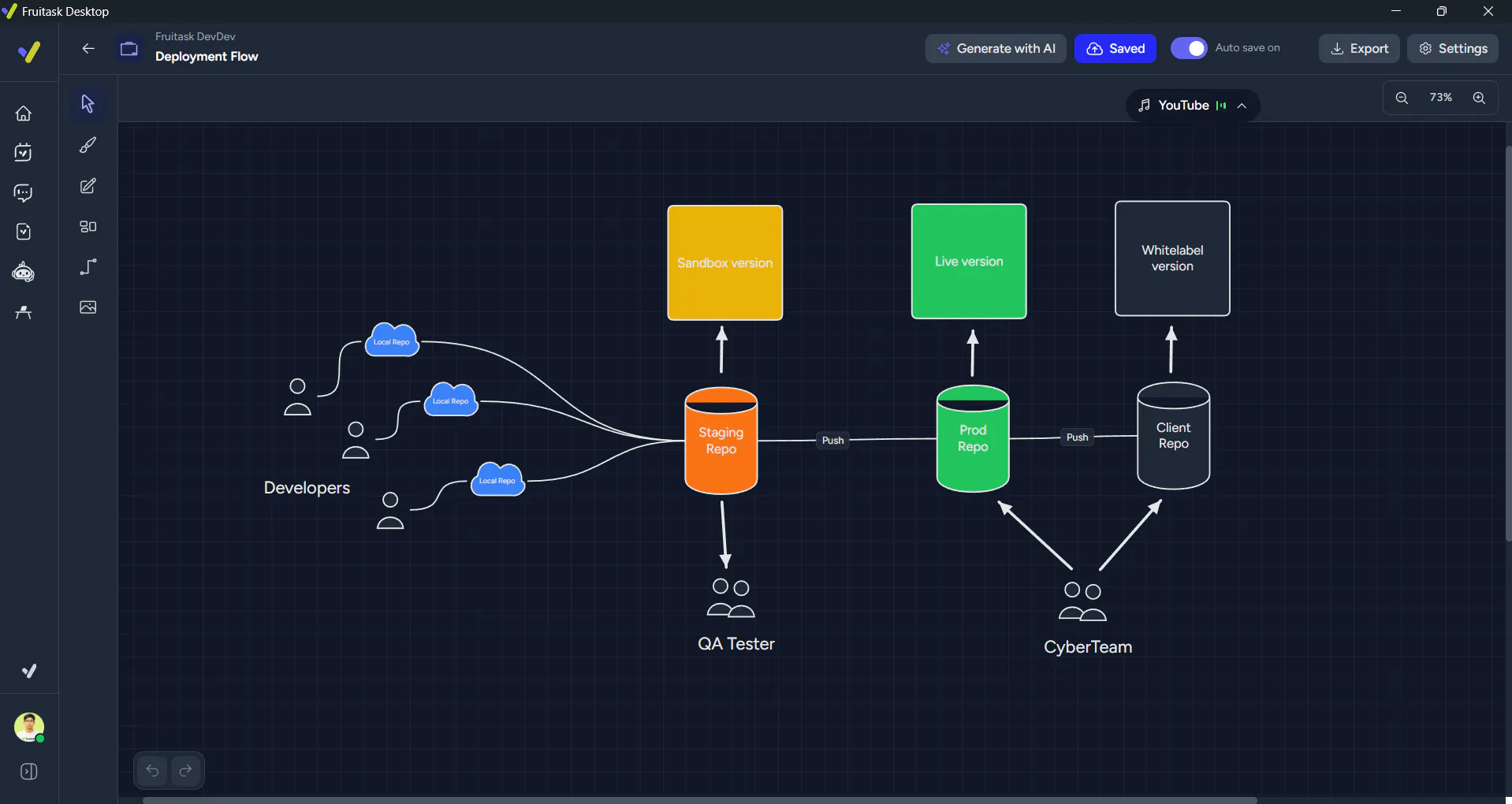The image size is (1512, 804).
Task: Open chat messages in sidebar
Action: [x=24, y=193]
